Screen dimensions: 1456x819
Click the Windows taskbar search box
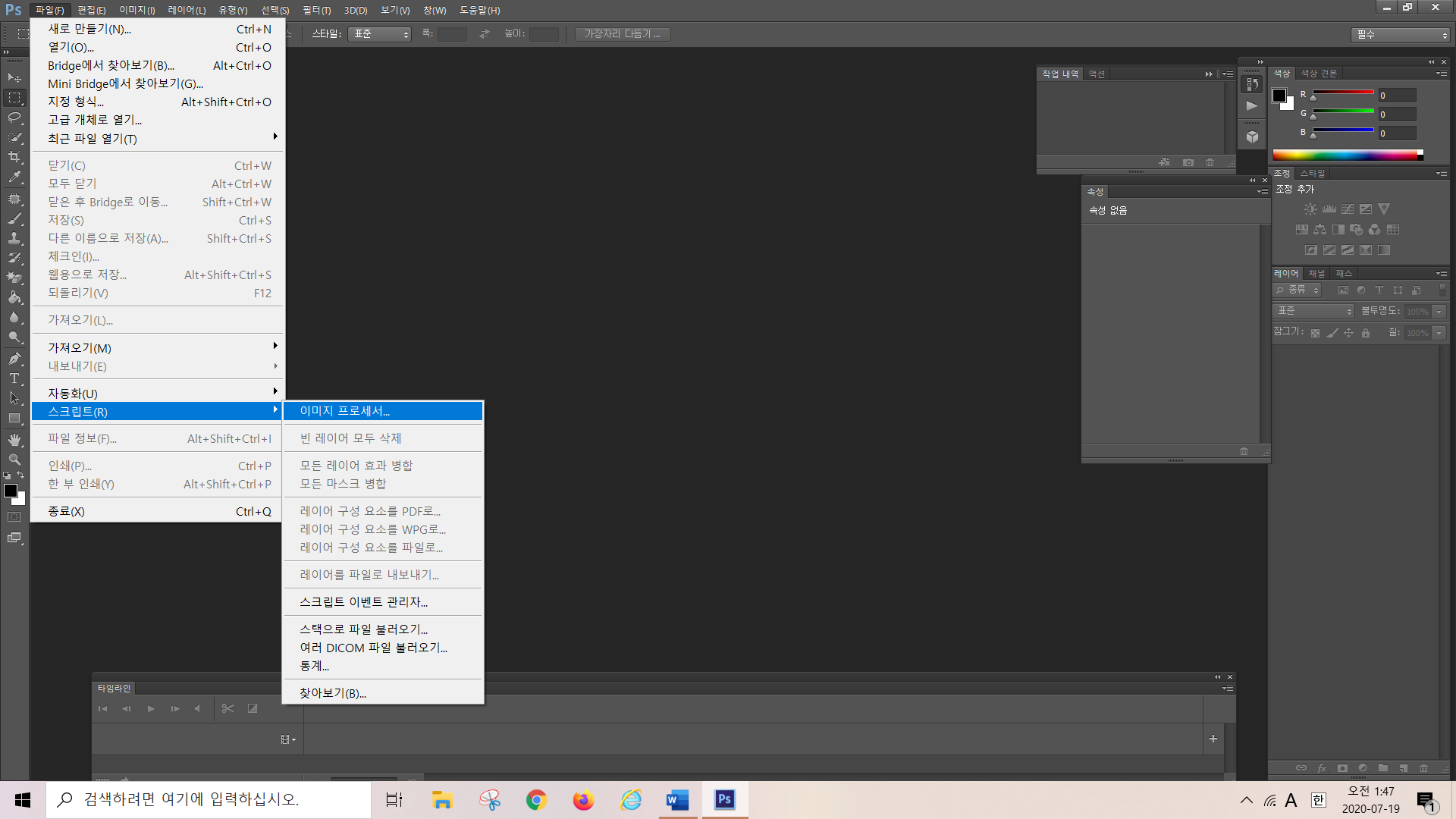(209, 799)
